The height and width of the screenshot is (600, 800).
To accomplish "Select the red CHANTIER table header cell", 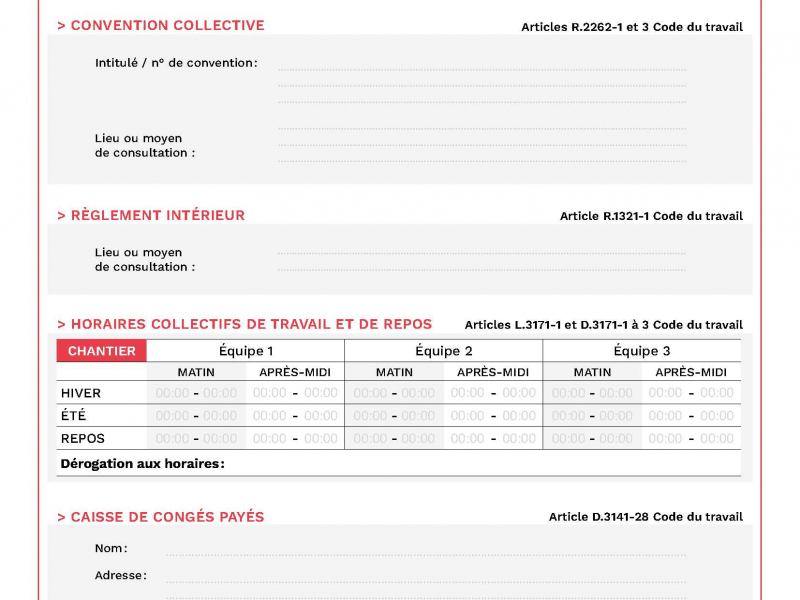I will (102, 351).
